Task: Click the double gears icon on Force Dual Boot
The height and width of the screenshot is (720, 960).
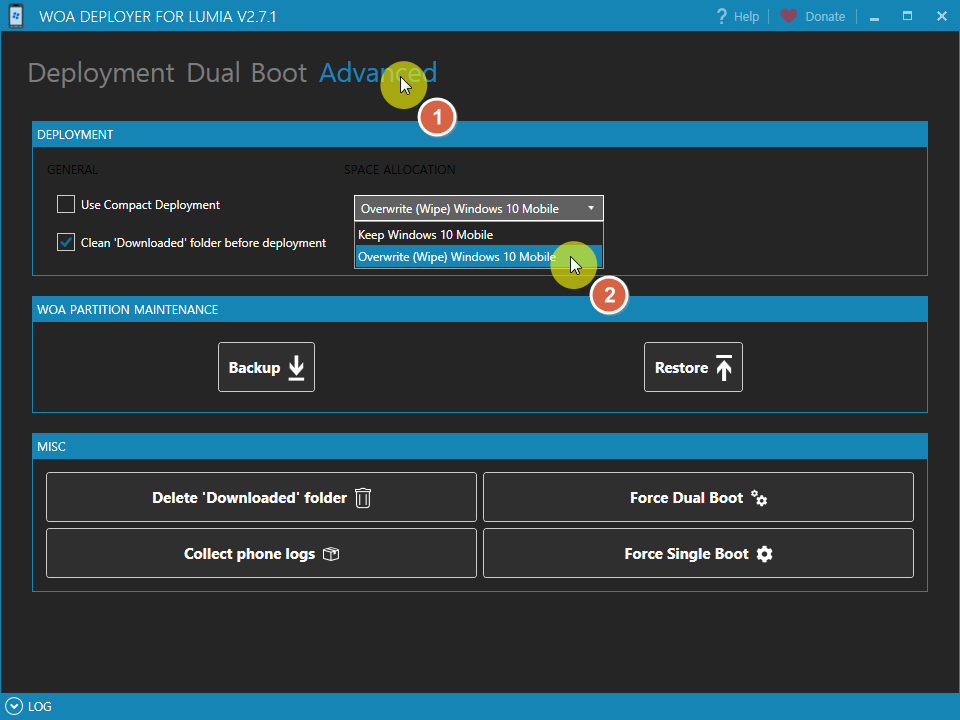Action: 759,498
